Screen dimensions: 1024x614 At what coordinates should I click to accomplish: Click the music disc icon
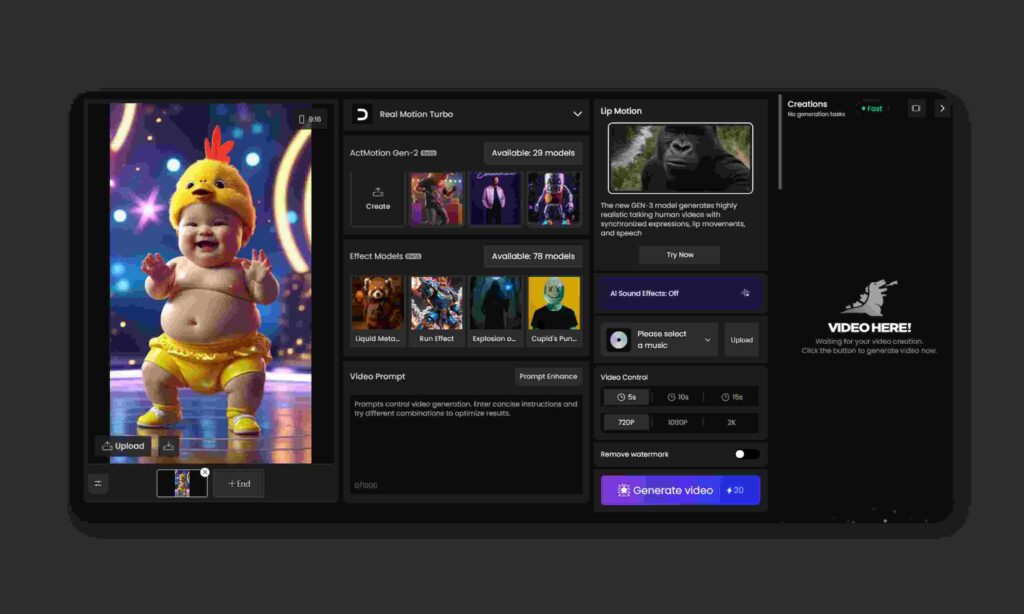(619, 340)
